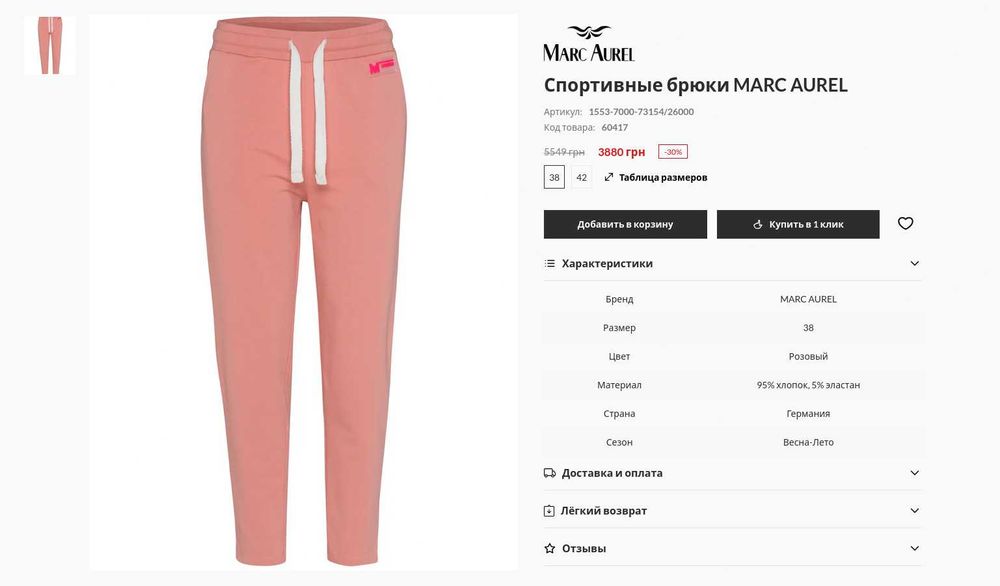Select the pants thumbnail image

point(50,45)
